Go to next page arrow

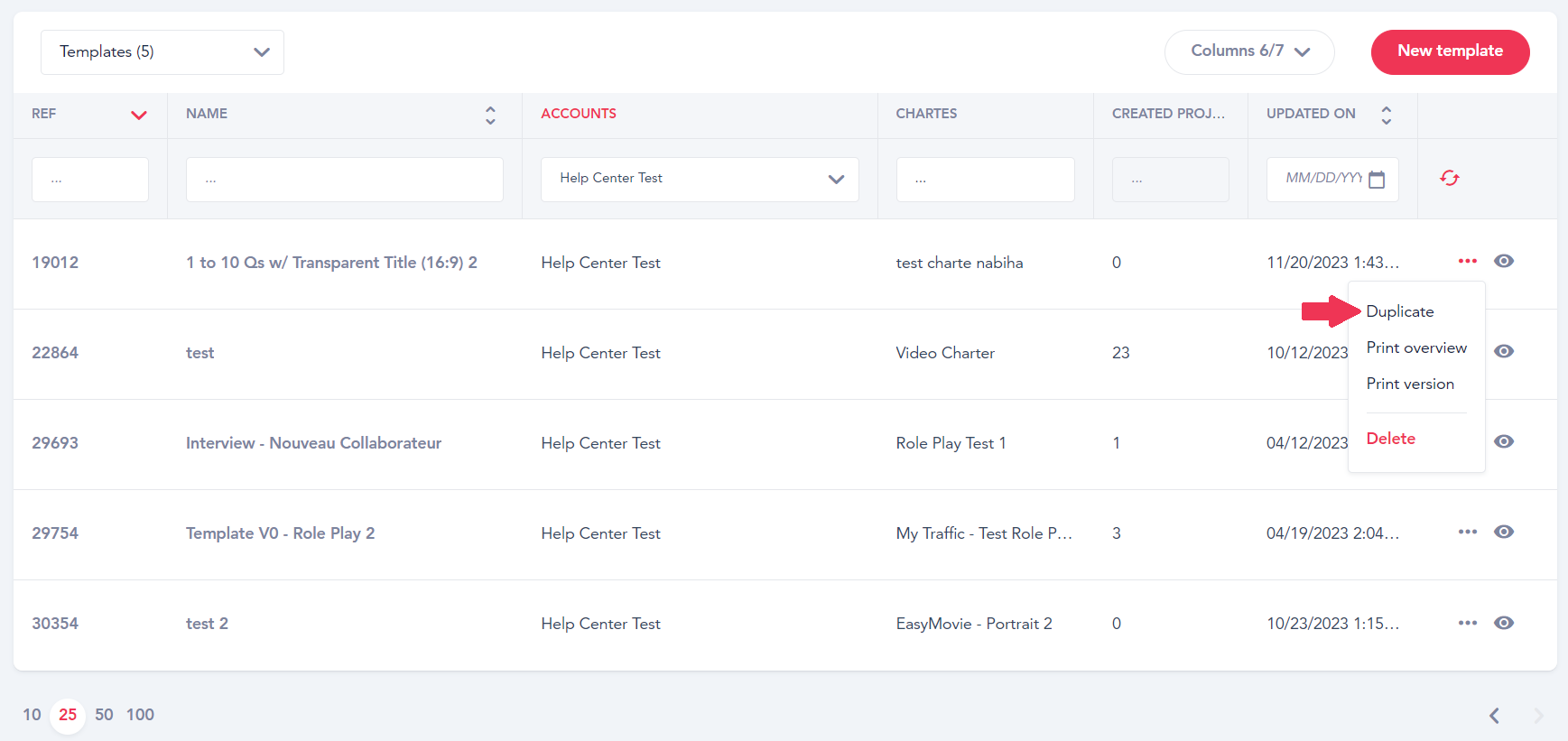click(x=1538, y=716)
